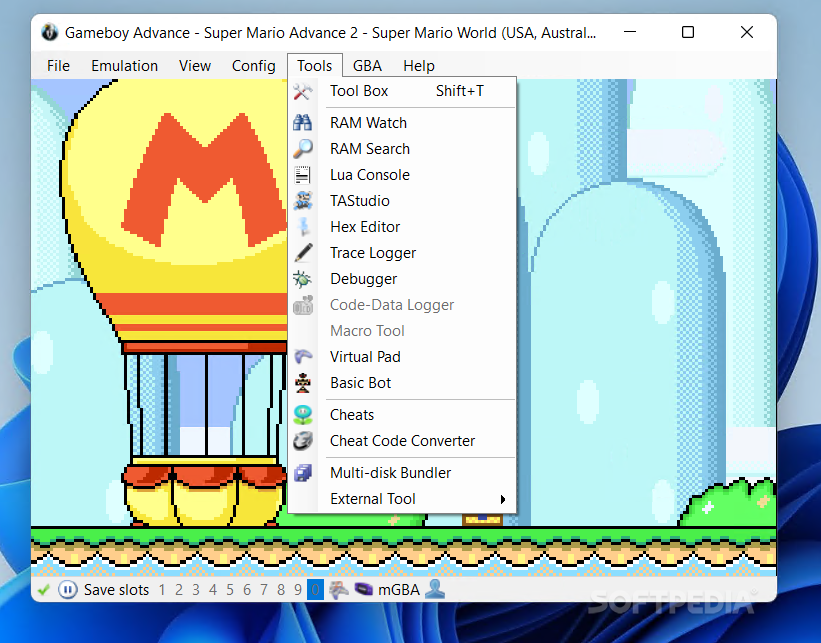The width and height of the screenshot is (821, 643).
Task: Open the Help menu
Action: click(419, 66)
